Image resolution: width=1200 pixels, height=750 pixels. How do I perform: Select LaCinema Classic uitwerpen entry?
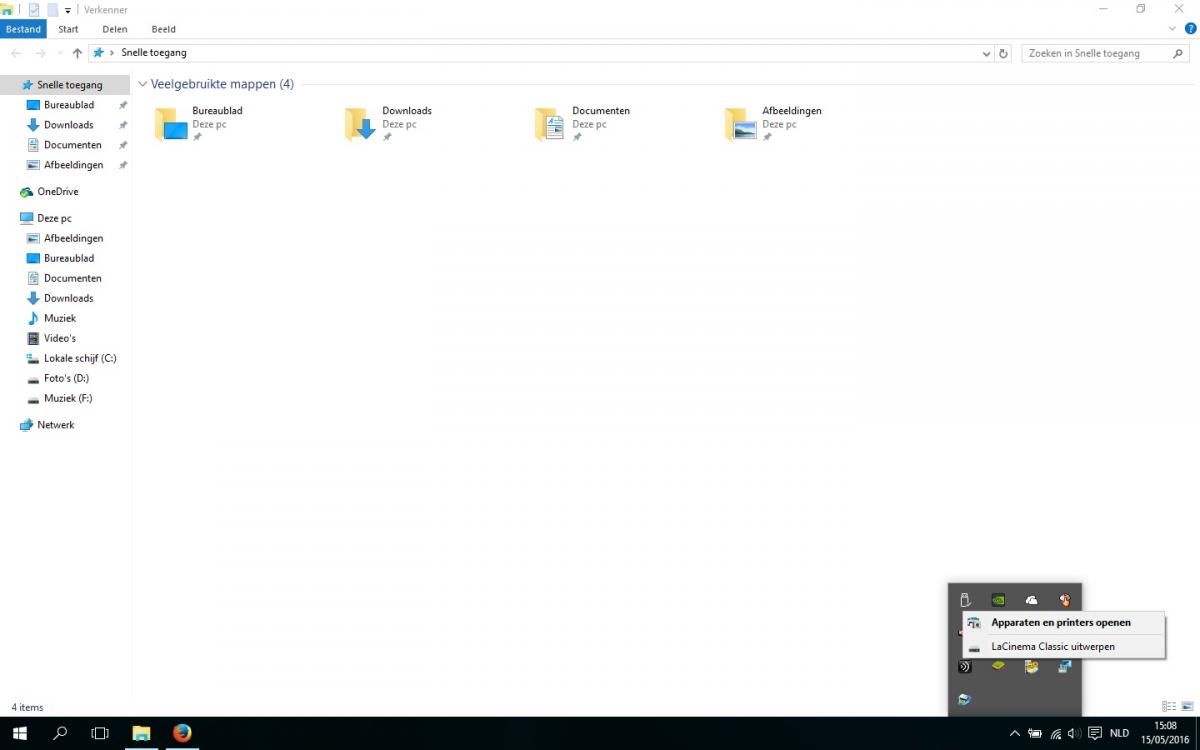[x=1064, y=646]
